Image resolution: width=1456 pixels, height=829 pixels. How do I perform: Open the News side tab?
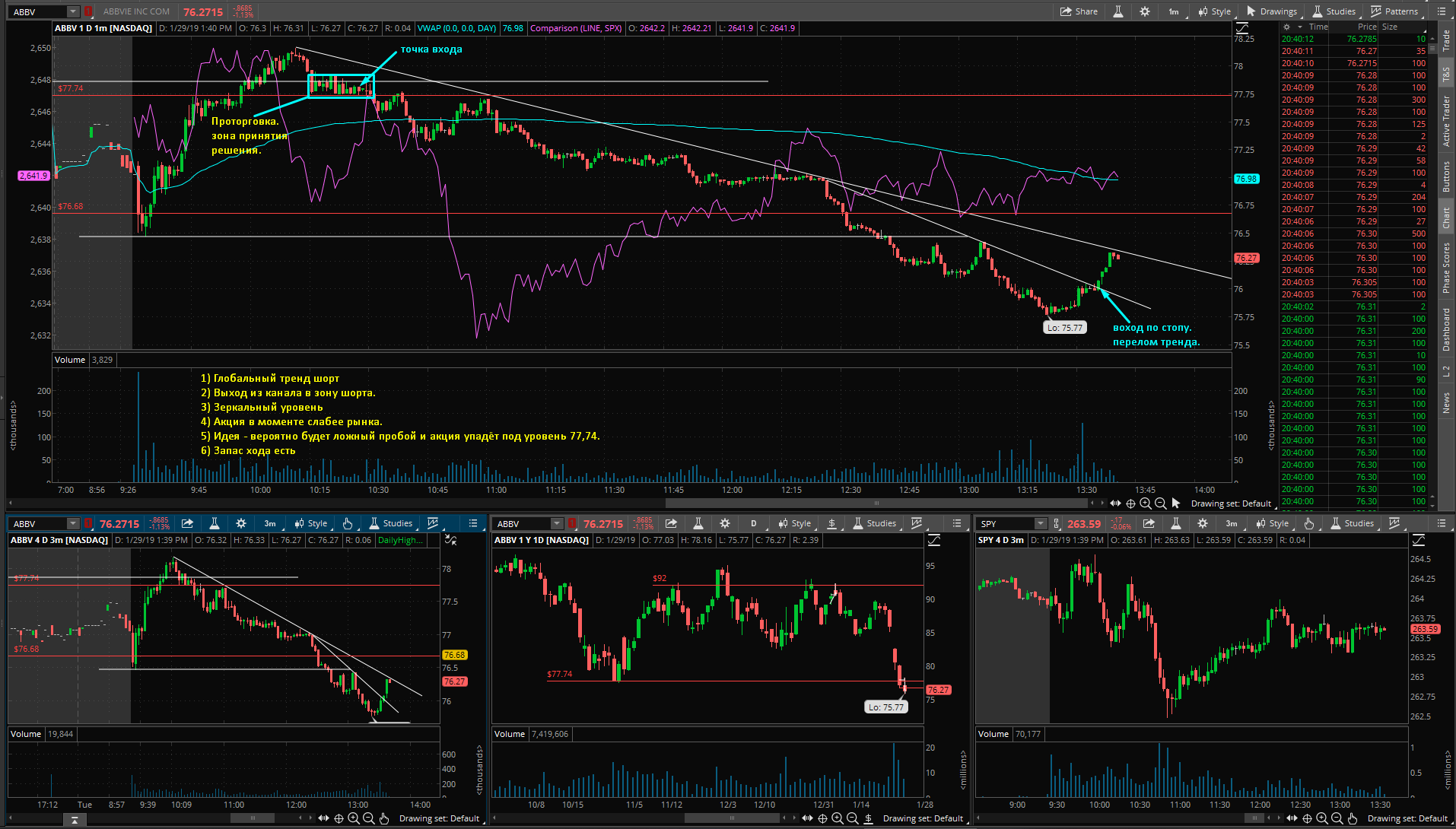(1446, 402)
